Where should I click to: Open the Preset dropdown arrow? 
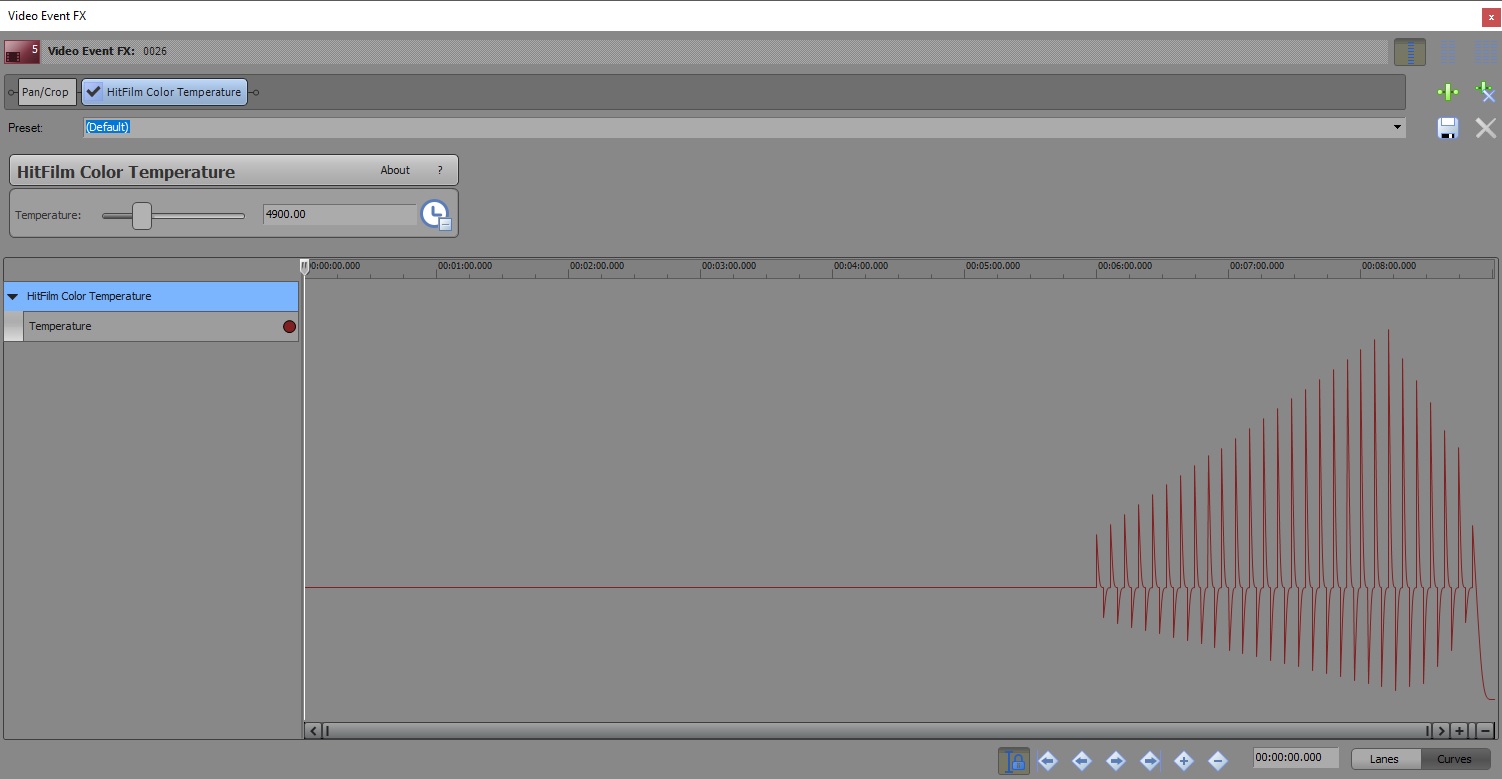pos(1398,128)
